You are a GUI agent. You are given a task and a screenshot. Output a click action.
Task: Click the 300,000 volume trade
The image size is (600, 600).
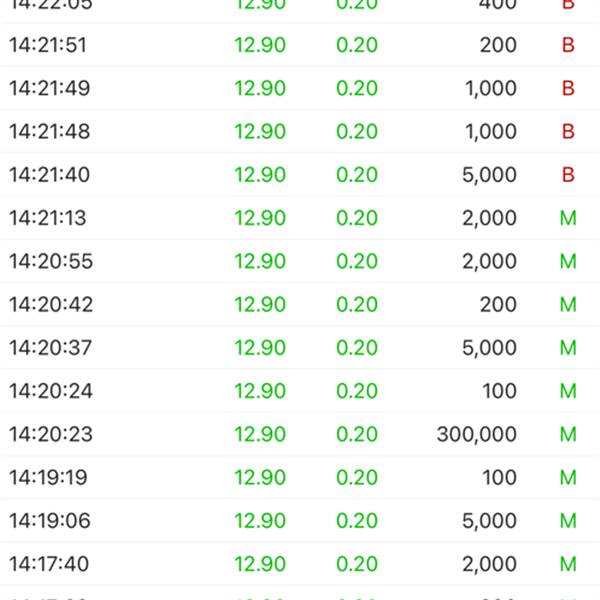[477, 434]
